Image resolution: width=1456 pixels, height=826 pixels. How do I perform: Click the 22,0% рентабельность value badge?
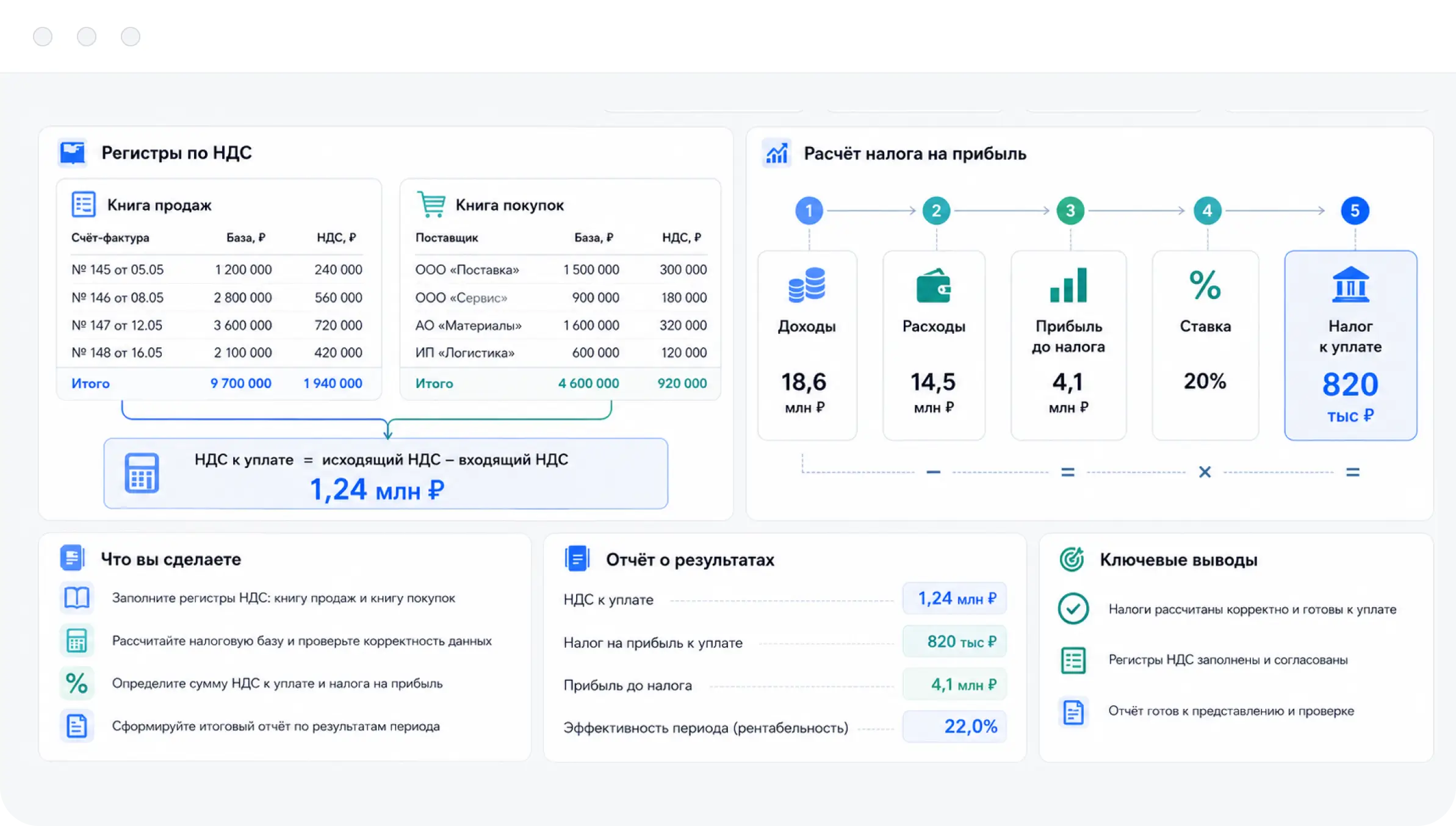[954, 727]
